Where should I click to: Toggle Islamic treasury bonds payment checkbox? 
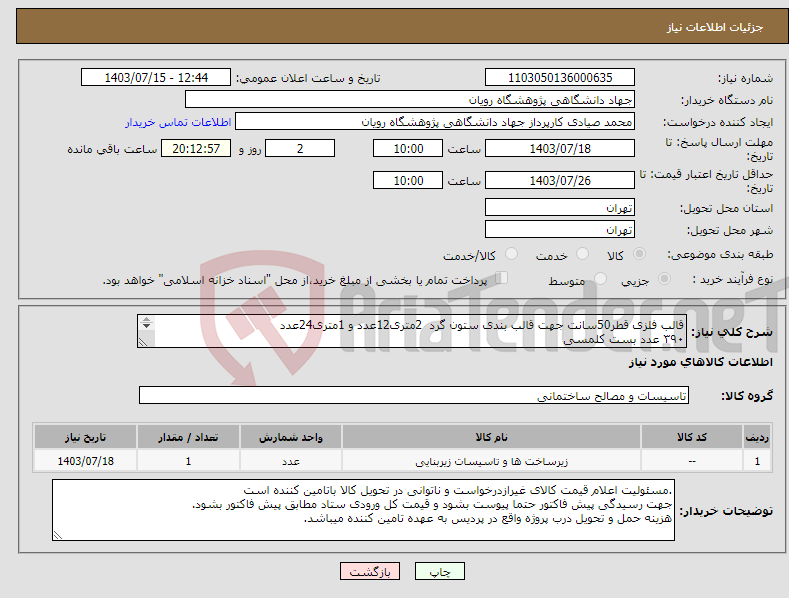coord(502,278)
